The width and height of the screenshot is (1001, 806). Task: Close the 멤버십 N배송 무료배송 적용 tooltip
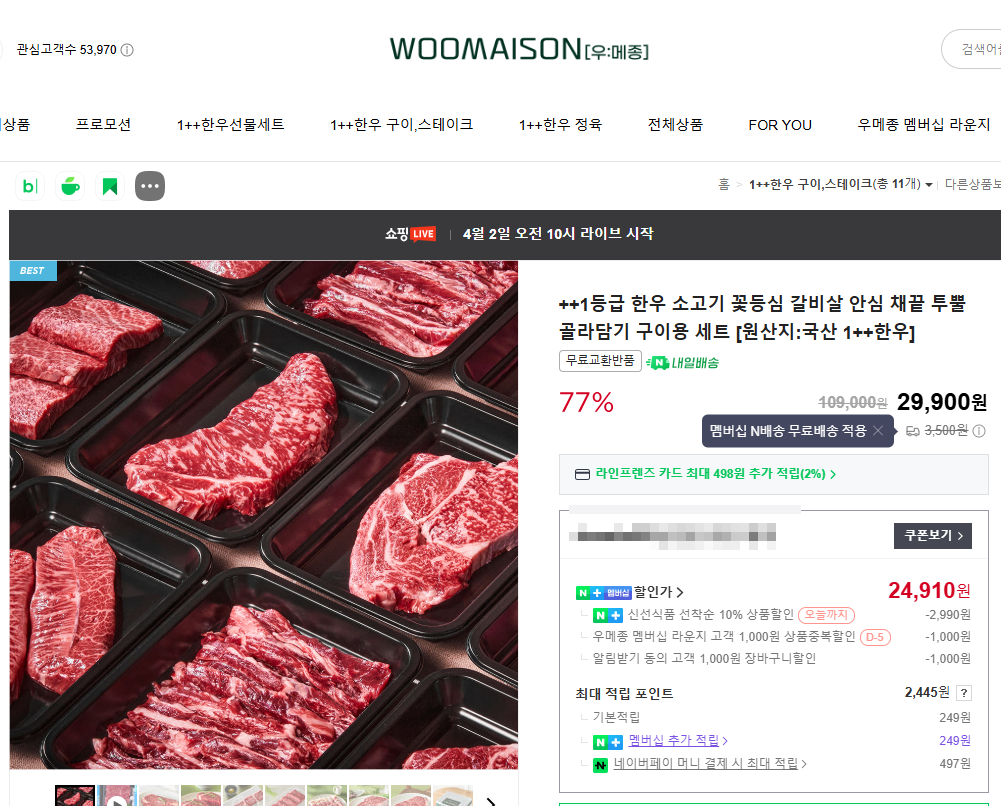click(x=878, y=431)
